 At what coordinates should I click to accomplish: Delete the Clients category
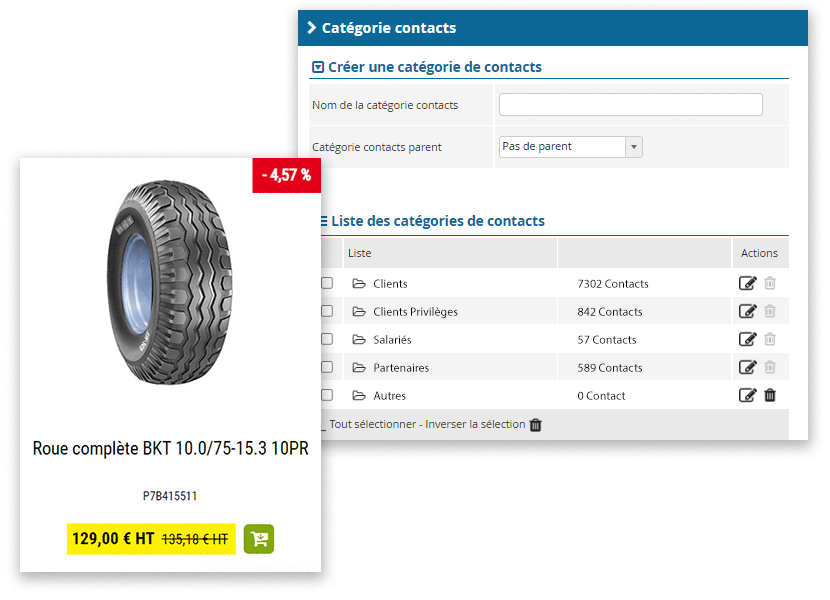coord(770,283)
